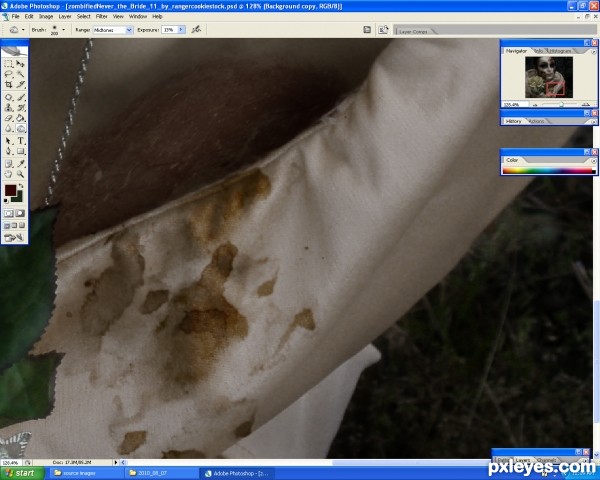The height and width of the screenshot is (480, 600).
Task: Open the status bar info arrow
Action: pyautogui.click(x=116, y=462)
